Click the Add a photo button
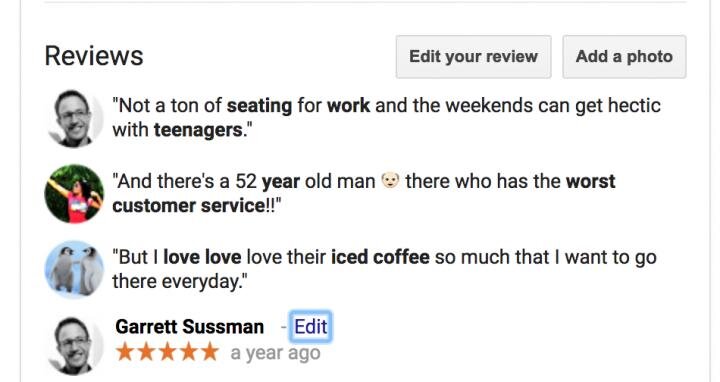720x382 pixels. (624, 56)
